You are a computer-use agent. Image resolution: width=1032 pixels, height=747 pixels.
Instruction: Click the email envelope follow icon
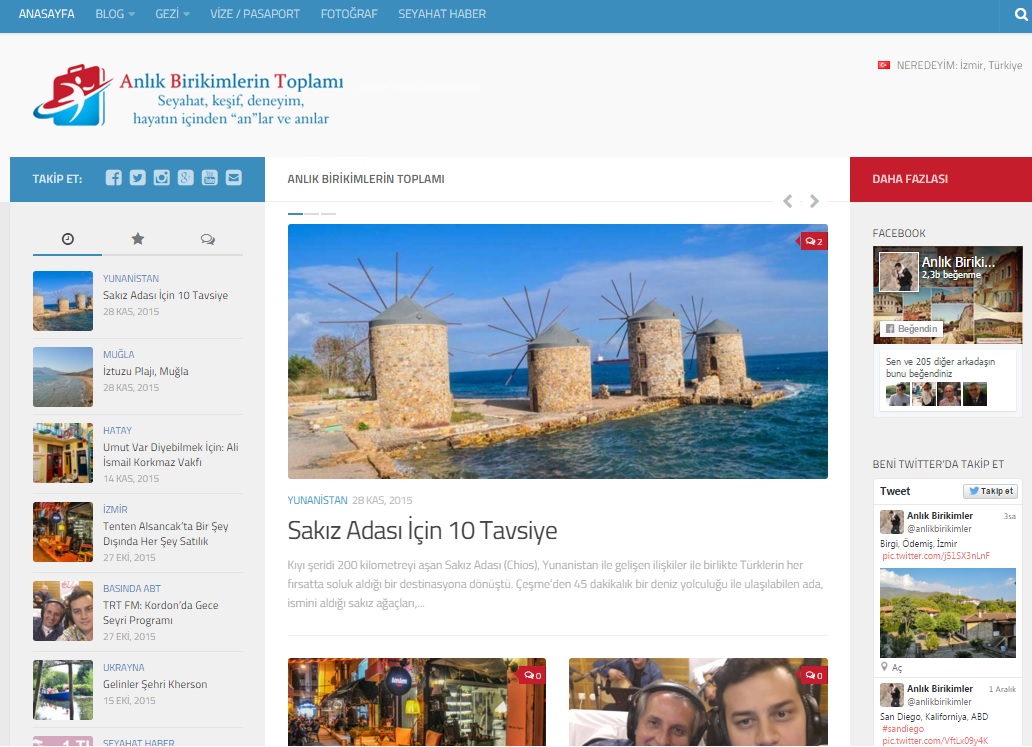tap(233, 178)
